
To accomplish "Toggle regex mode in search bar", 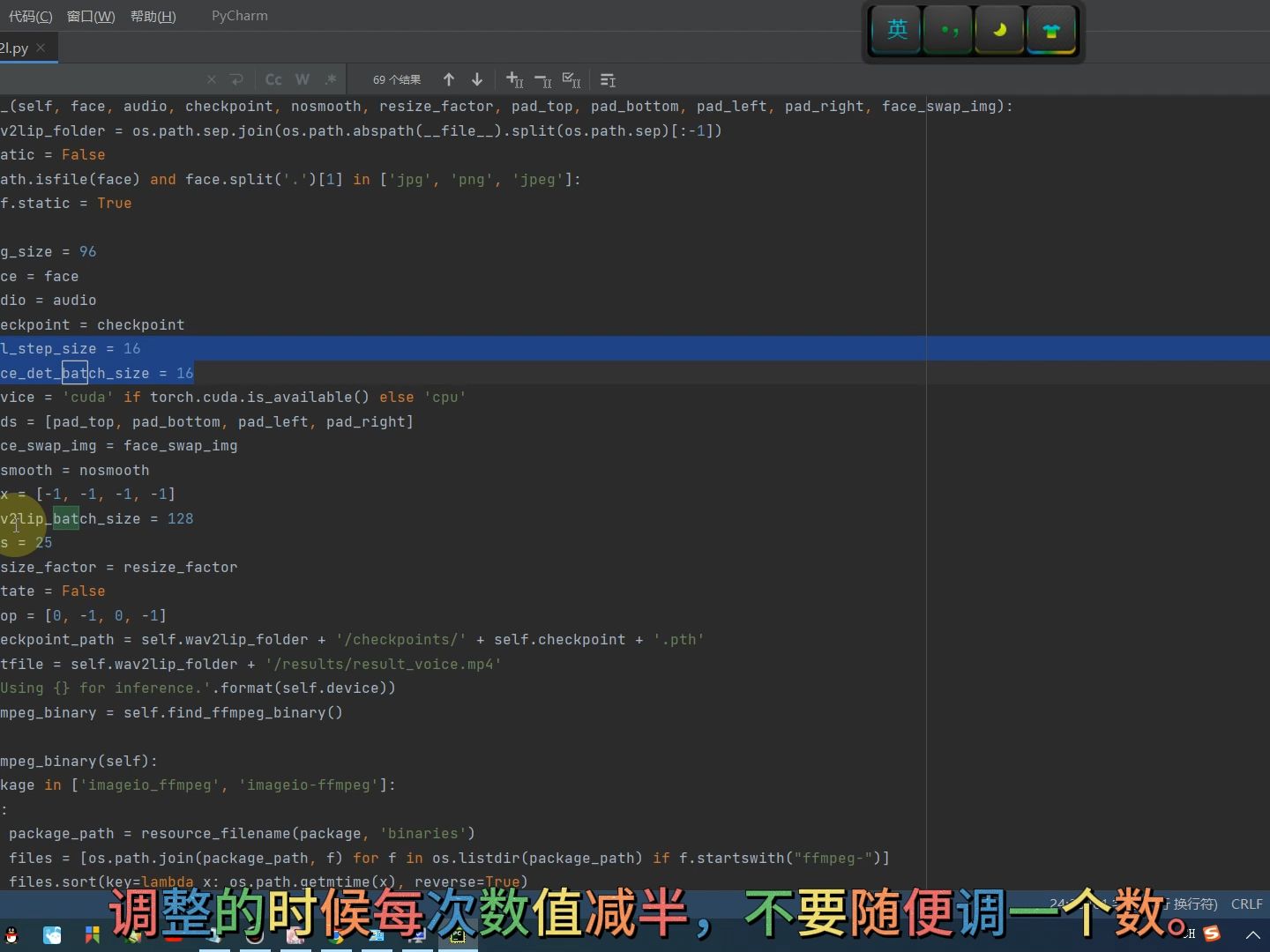I will [x=331, y=79].
